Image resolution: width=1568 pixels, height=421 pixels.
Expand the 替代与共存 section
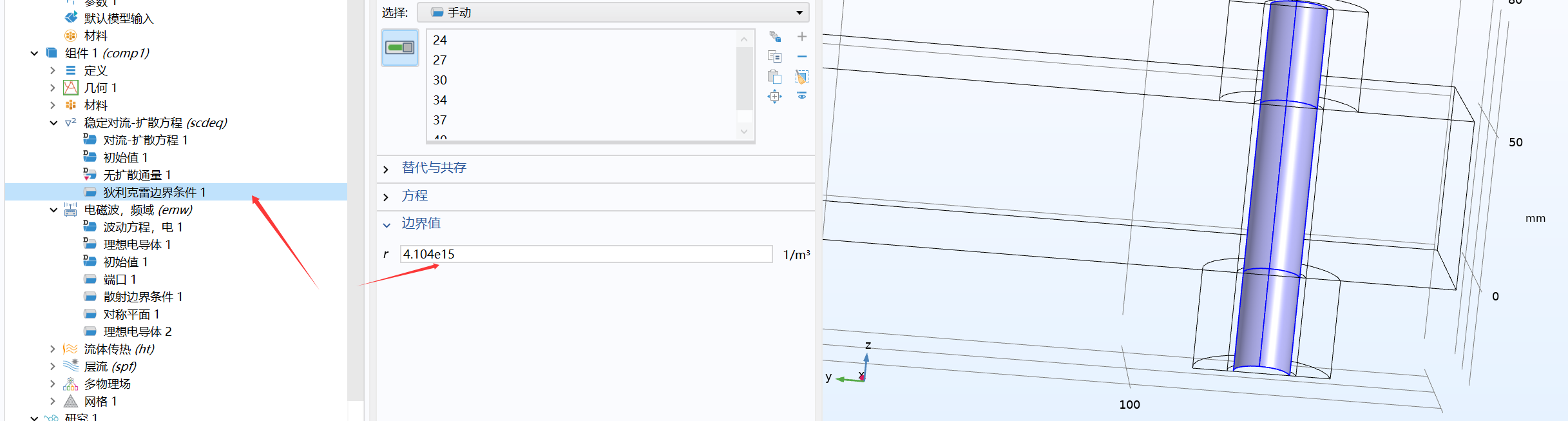click(x=434, y=168)
